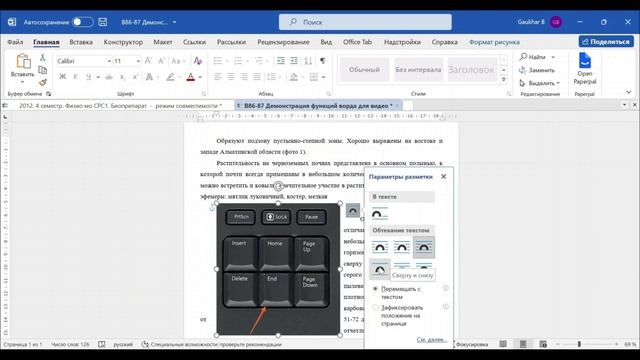
Task: Close the Параметры разметки panel
Action: click(444, 176)
